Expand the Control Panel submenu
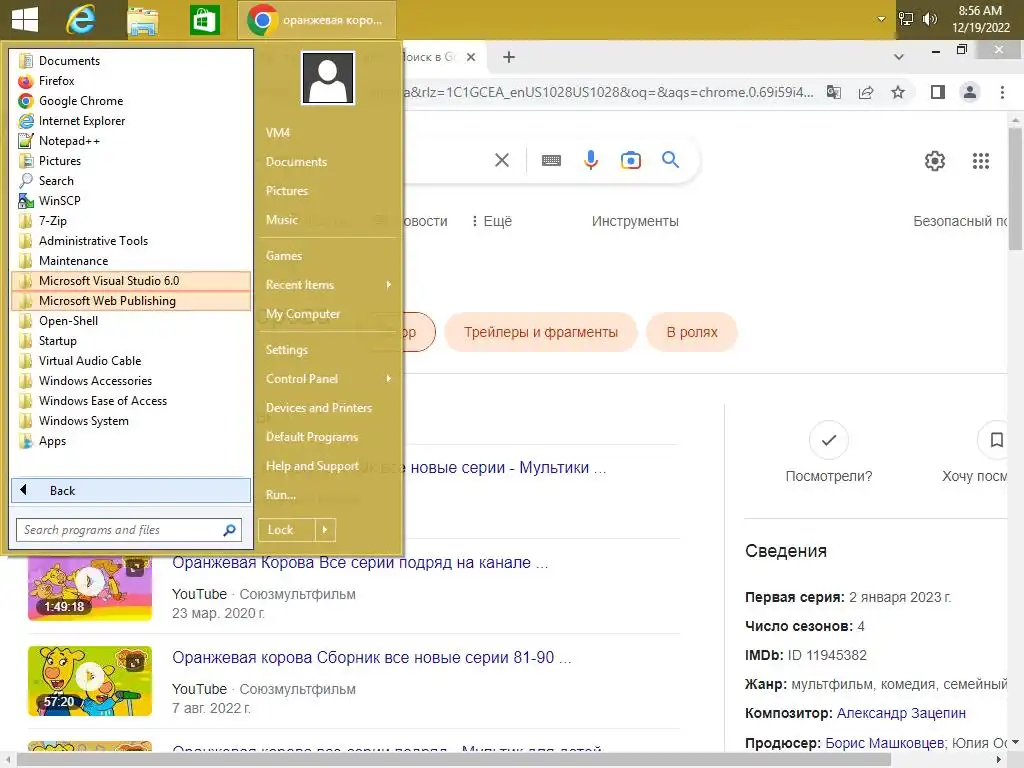Viewport: 1024px width, 768px height. pos(328,379)
